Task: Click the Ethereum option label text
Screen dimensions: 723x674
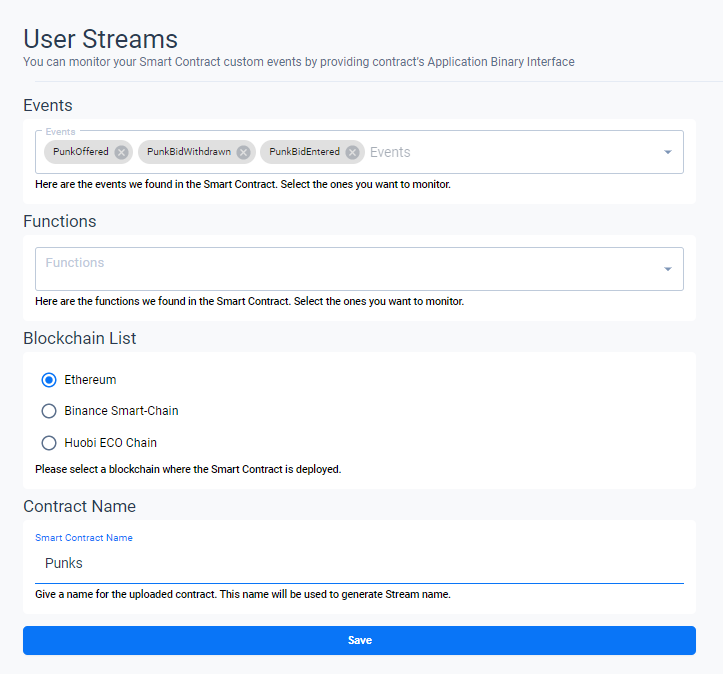Action: click(x=90, y=380)
